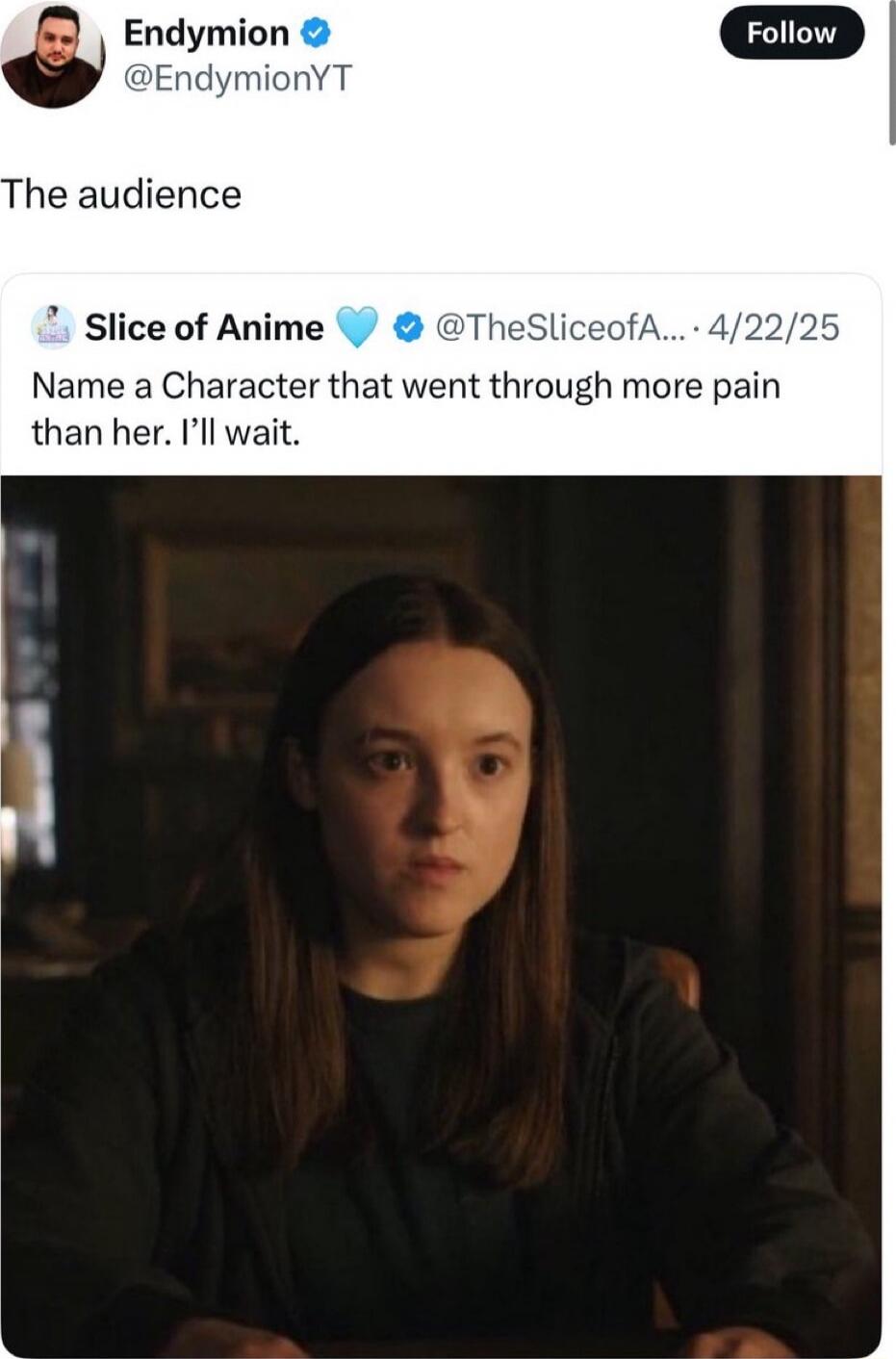This screenshot has width=896, height=1359.
Task: Click the blue heart emoji
Action: pyautogui.click(x=356, y=328)
